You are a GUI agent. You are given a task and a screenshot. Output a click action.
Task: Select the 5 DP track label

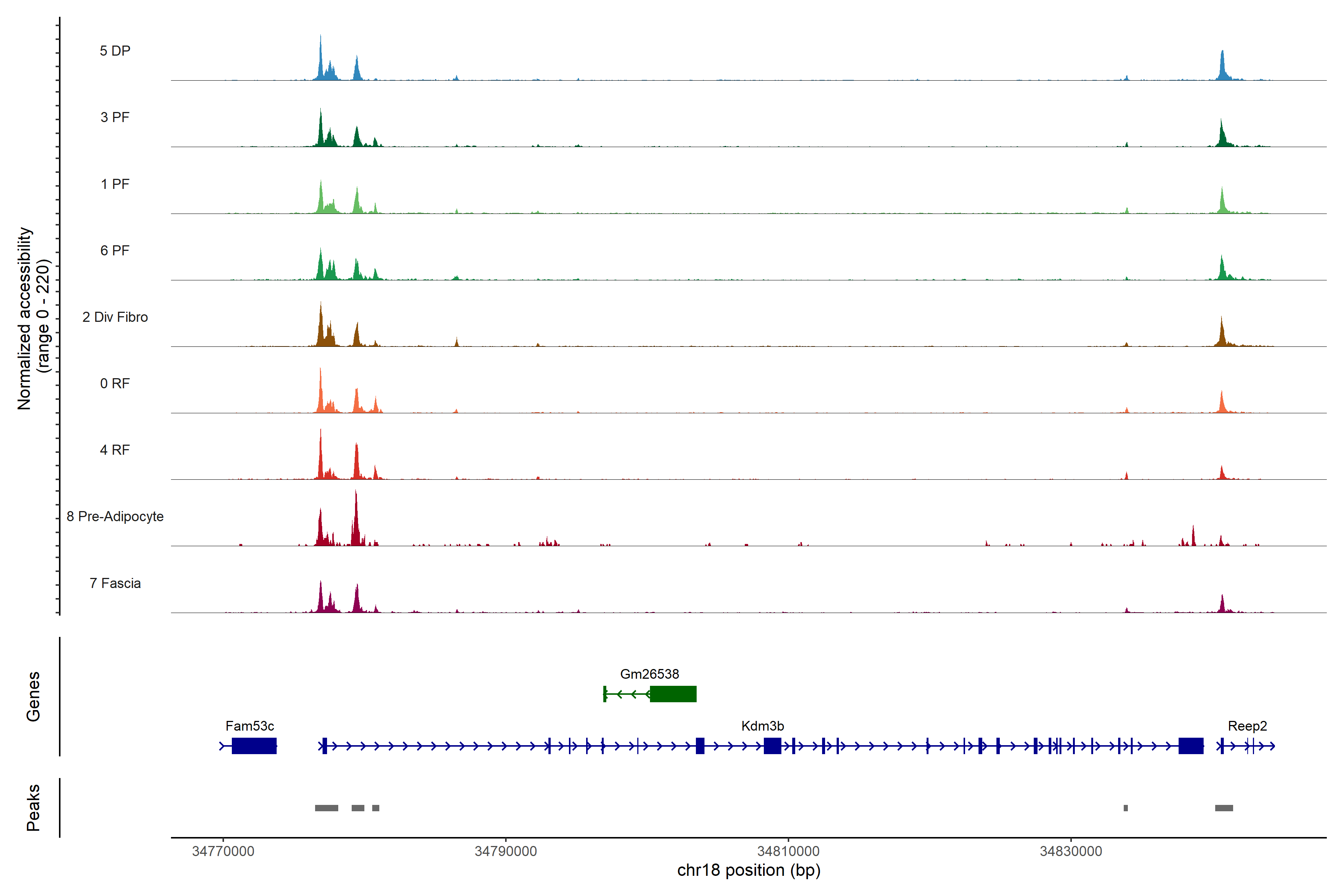[x=115, y=51]
